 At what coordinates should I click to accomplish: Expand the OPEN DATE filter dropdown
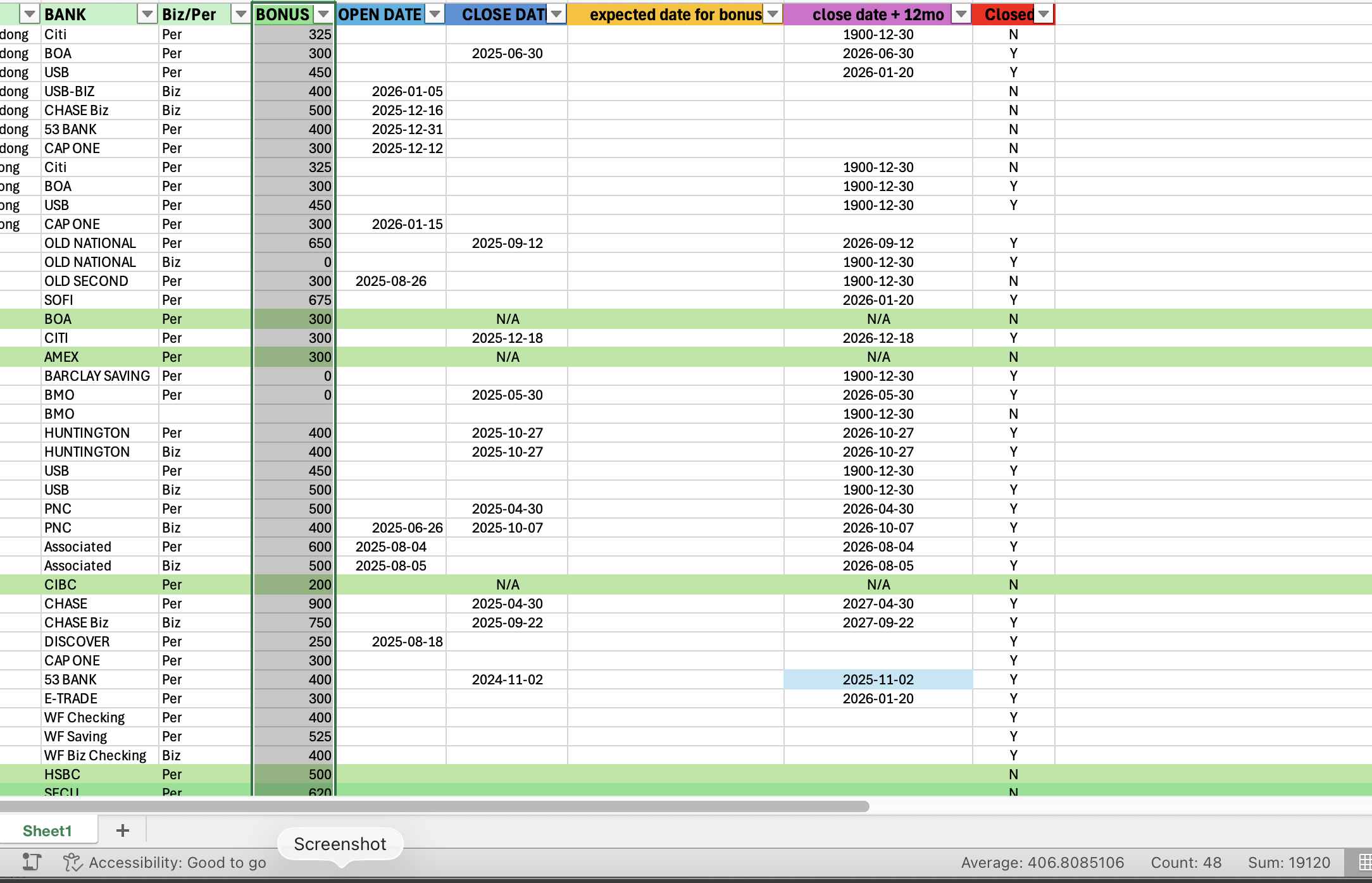click(x=435, y=14)
